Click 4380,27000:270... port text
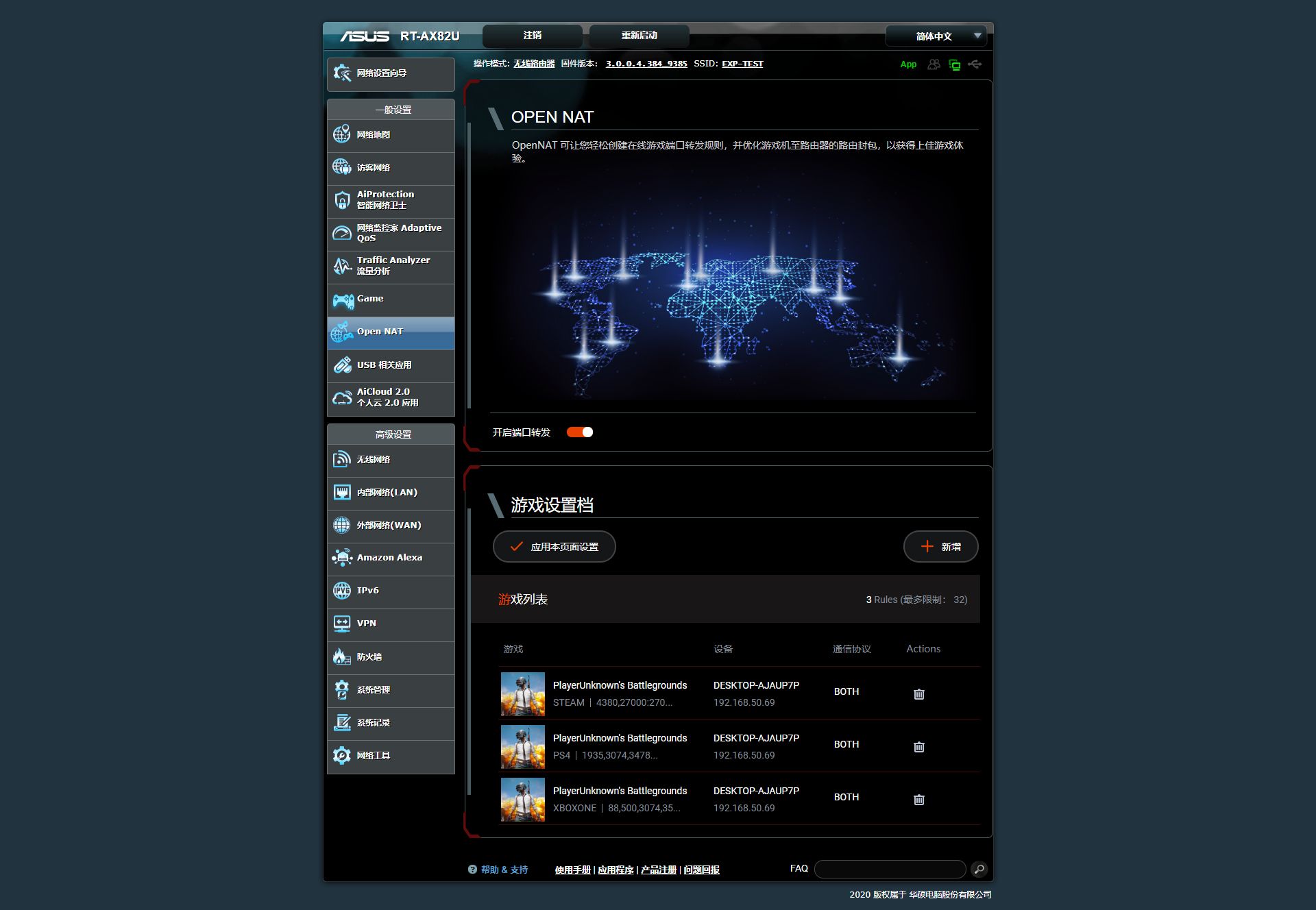Screen dimensions: 1316x910 coord(634,703)
